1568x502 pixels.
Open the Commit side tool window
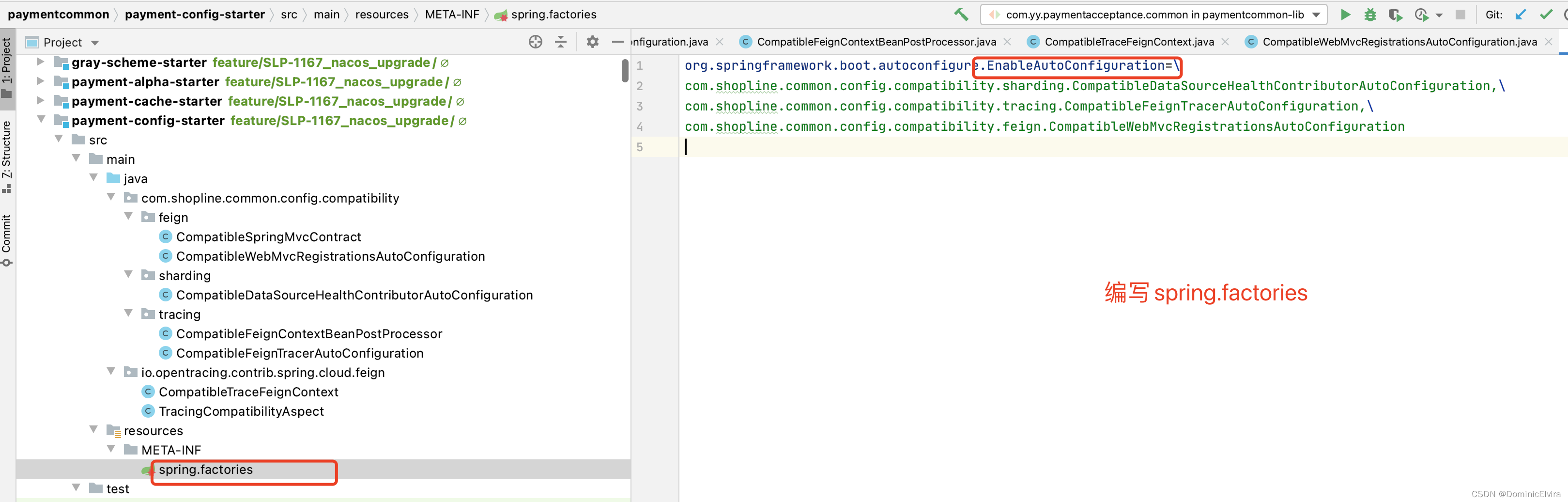[x=7, y=240]
